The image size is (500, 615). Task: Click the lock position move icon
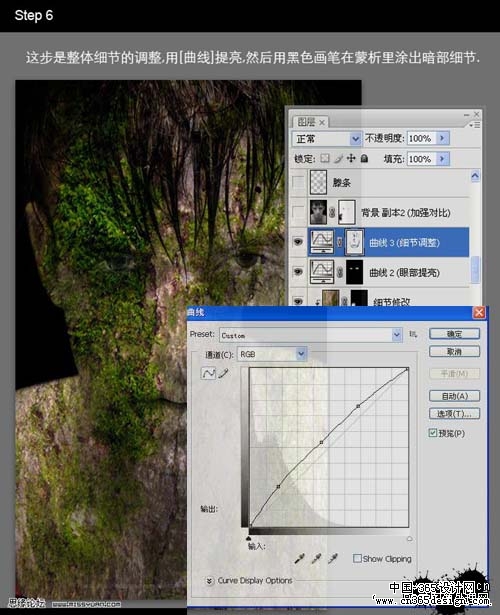(x=351, y=158)
